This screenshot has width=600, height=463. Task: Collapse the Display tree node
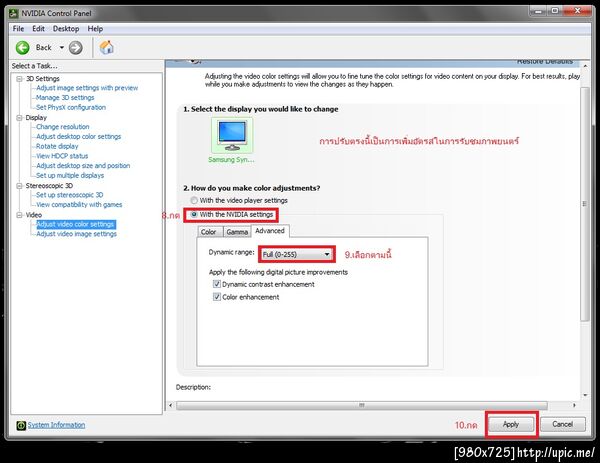coord(19,118)
